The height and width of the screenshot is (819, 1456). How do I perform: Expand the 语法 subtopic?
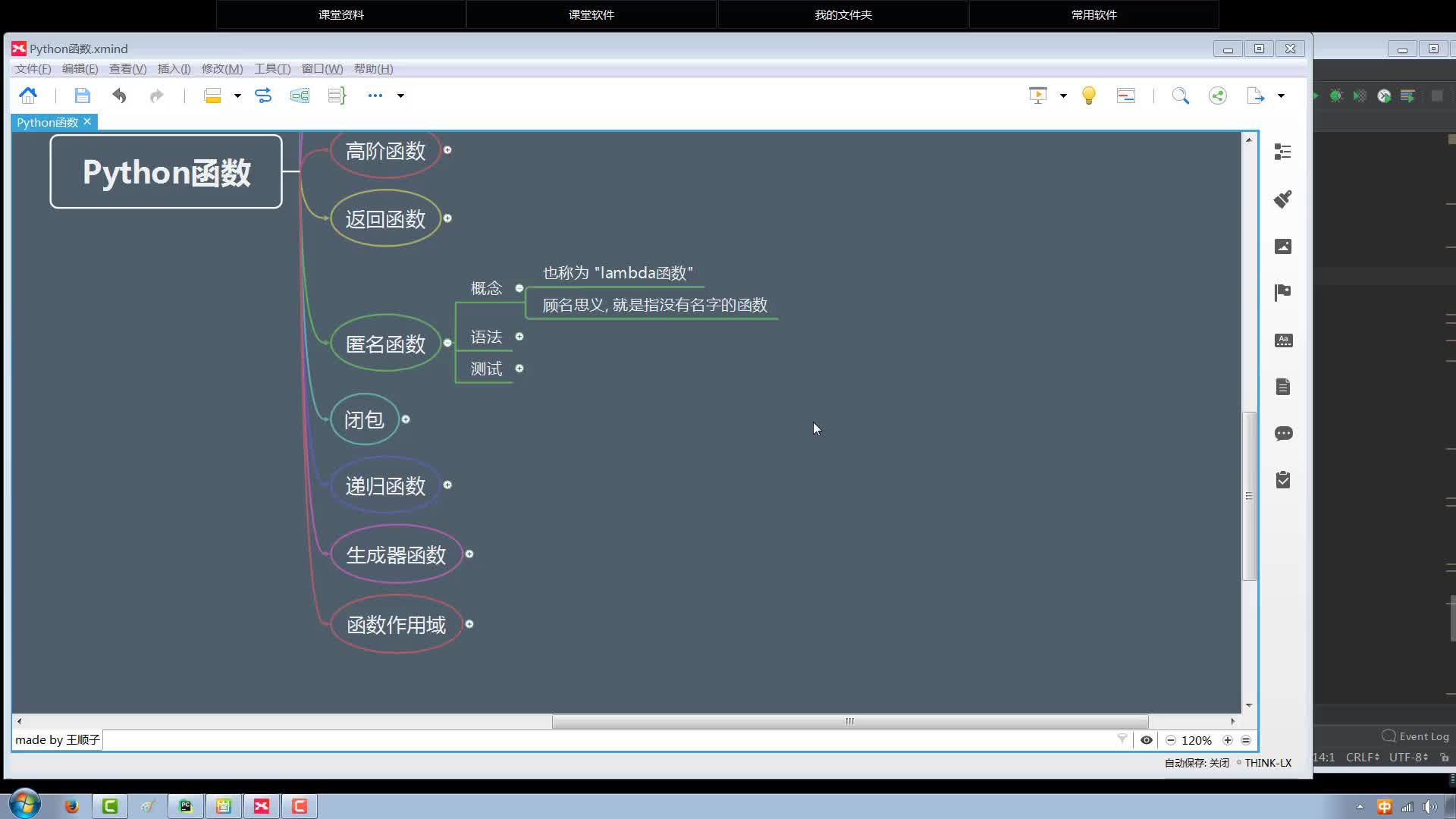519,337
